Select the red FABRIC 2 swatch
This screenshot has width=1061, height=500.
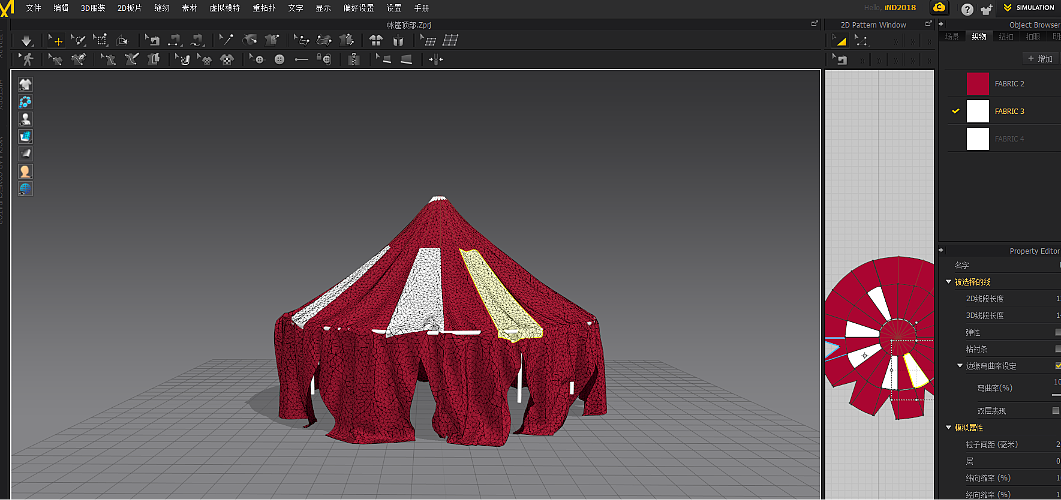coord(978,83)
